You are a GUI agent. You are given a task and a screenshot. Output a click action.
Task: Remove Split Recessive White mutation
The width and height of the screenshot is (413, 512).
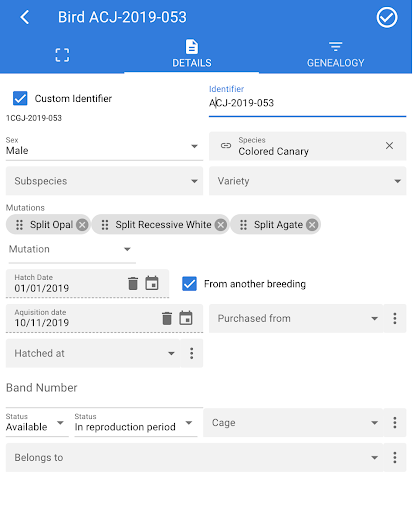(x=221, y=225)
